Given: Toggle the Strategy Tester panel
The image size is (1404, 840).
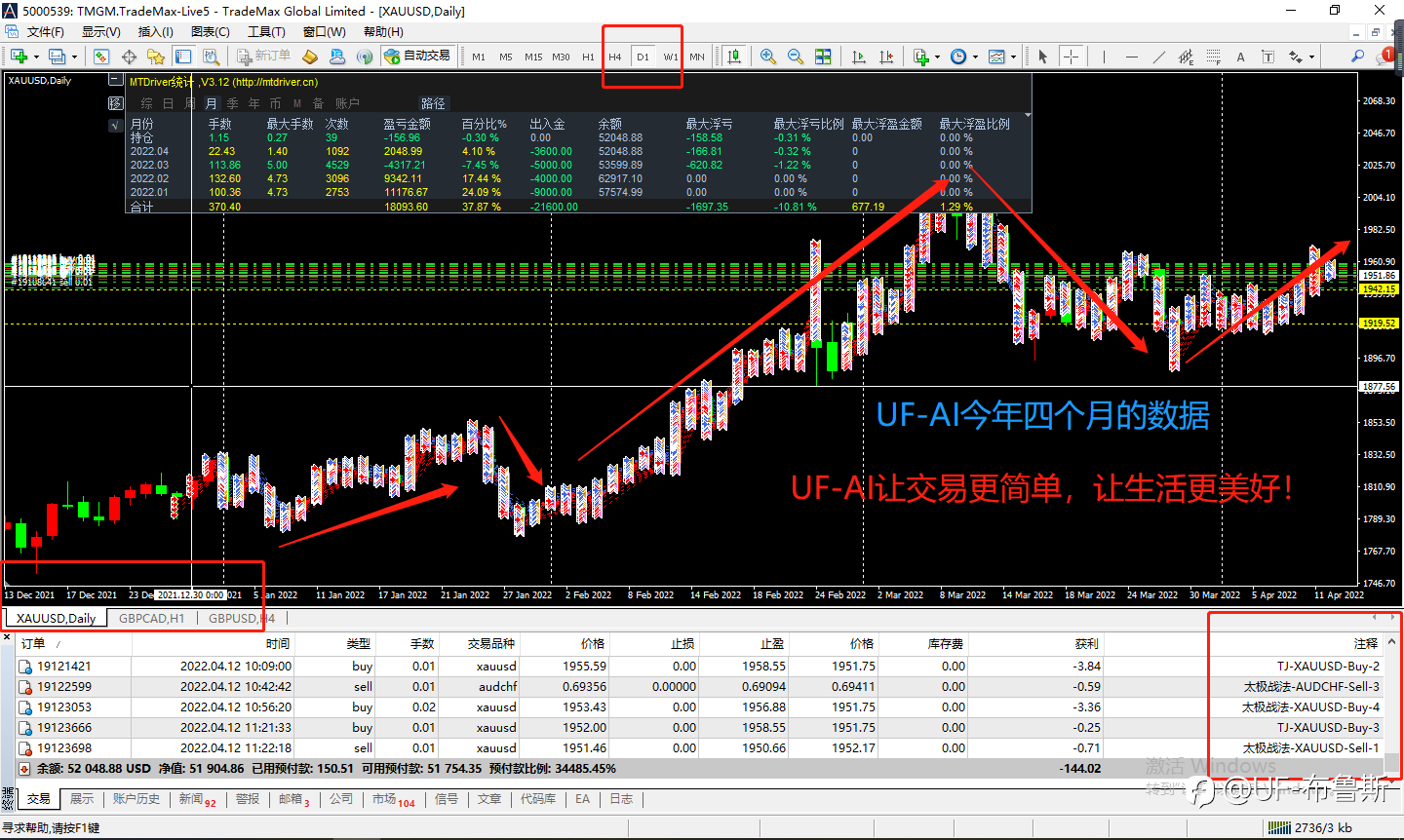Looking at the screenshot, I should click(211, 57).
